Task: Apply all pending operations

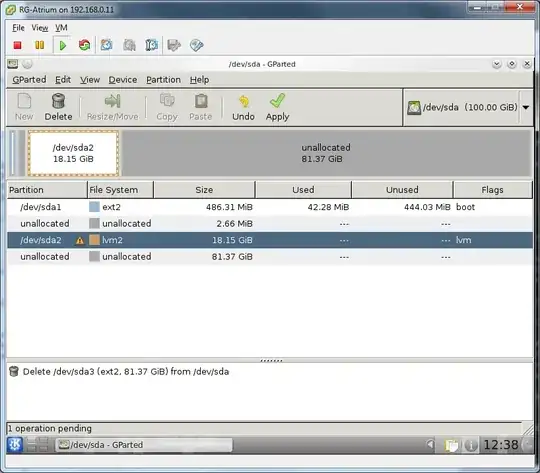Action: [277, 107]
